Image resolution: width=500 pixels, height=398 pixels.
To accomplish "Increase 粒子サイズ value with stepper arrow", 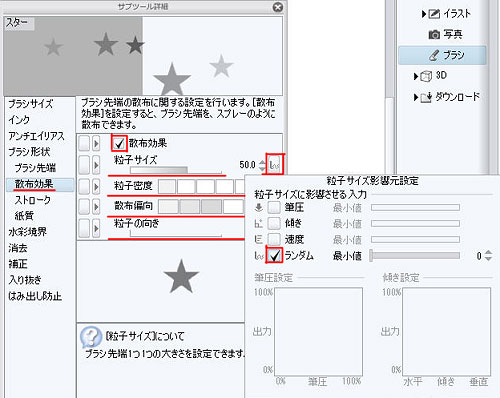I will 262,162.
